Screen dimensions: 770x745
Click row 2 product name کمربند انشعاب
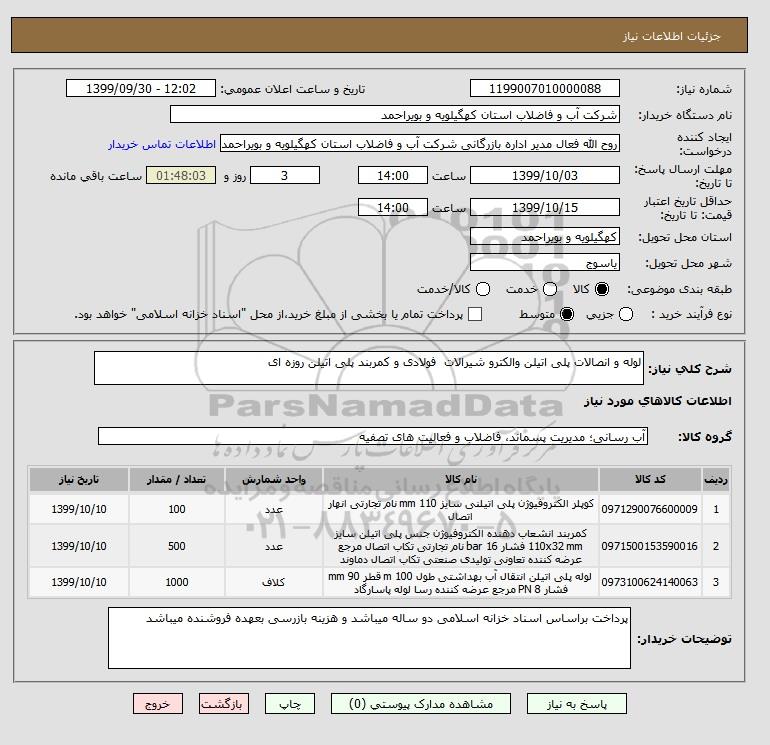[x=461, y=546]
